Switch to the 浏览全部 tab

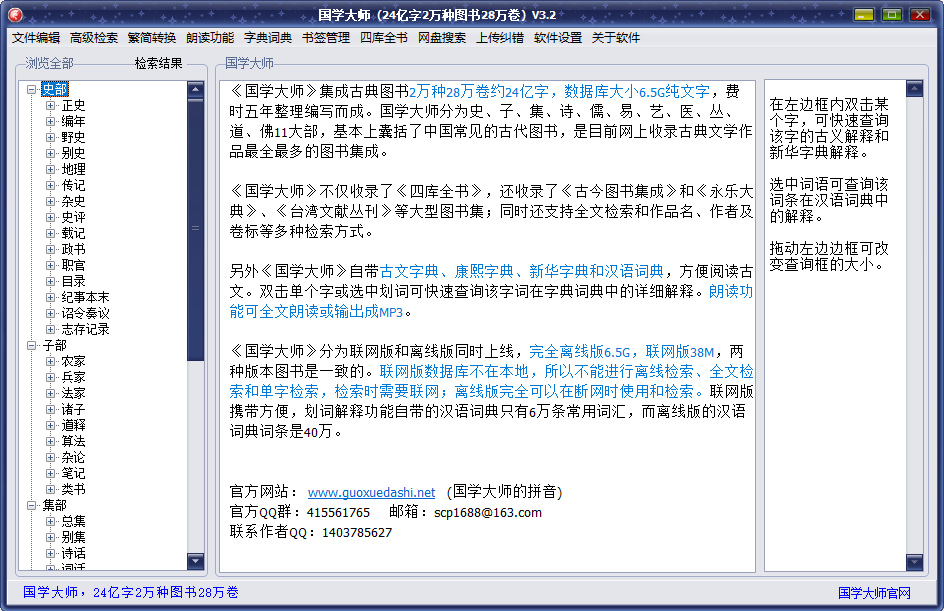[x=49, y=63]
